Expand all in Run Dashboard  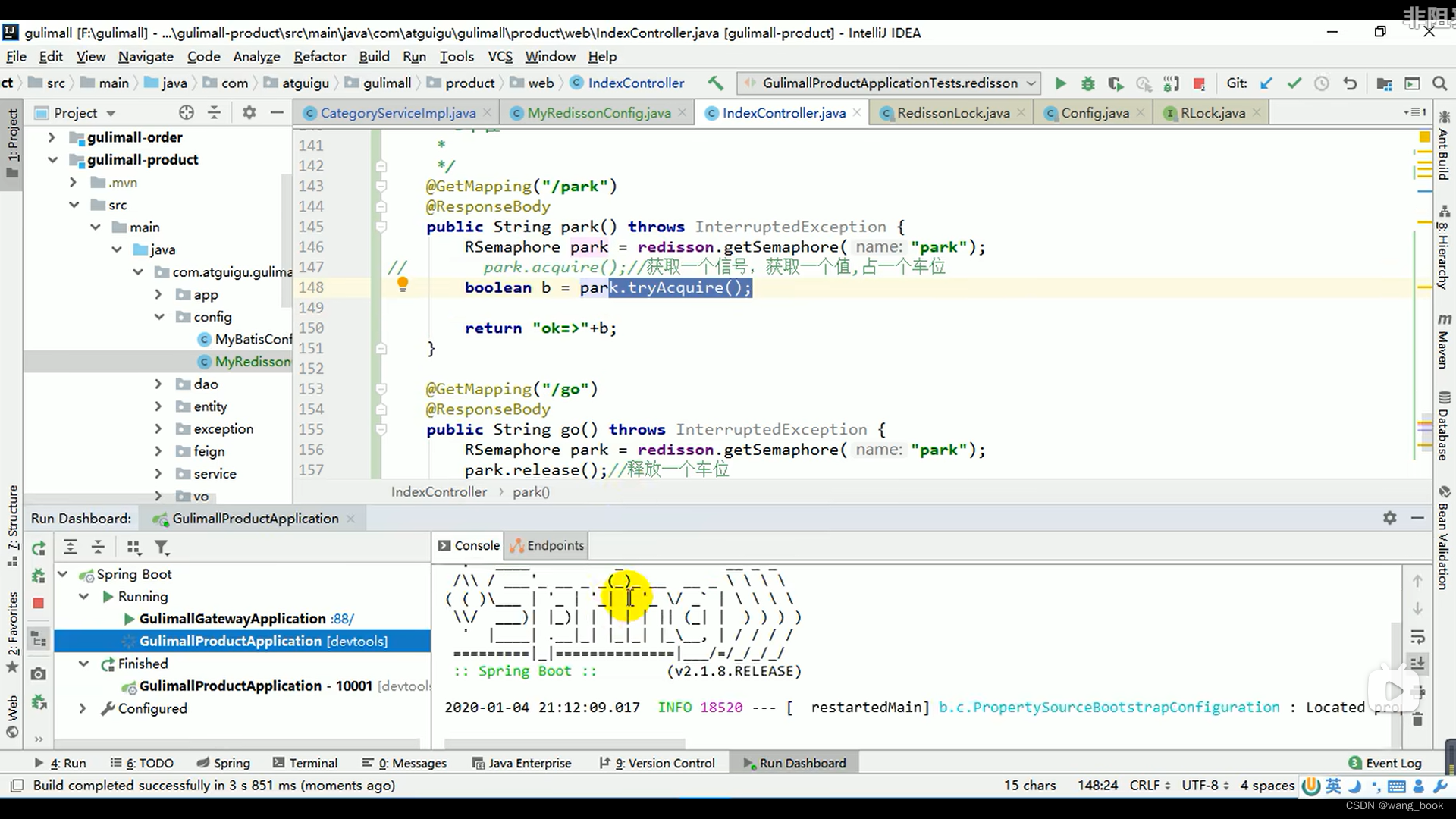[70, 547]
